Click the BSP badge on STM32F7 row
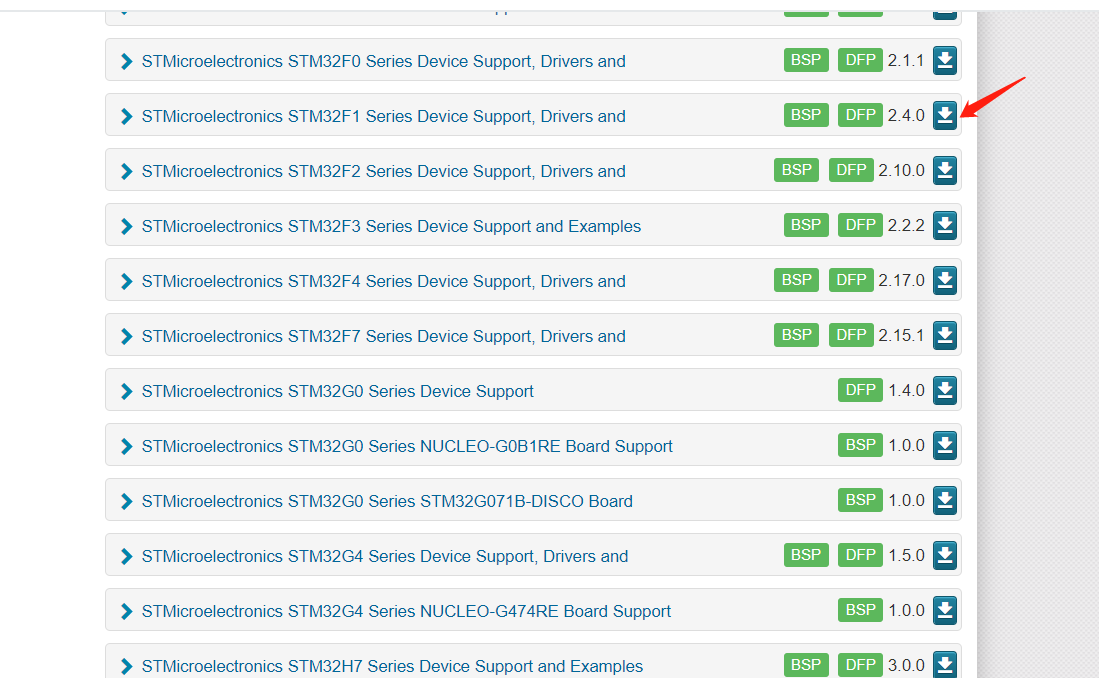 [796, 334]
